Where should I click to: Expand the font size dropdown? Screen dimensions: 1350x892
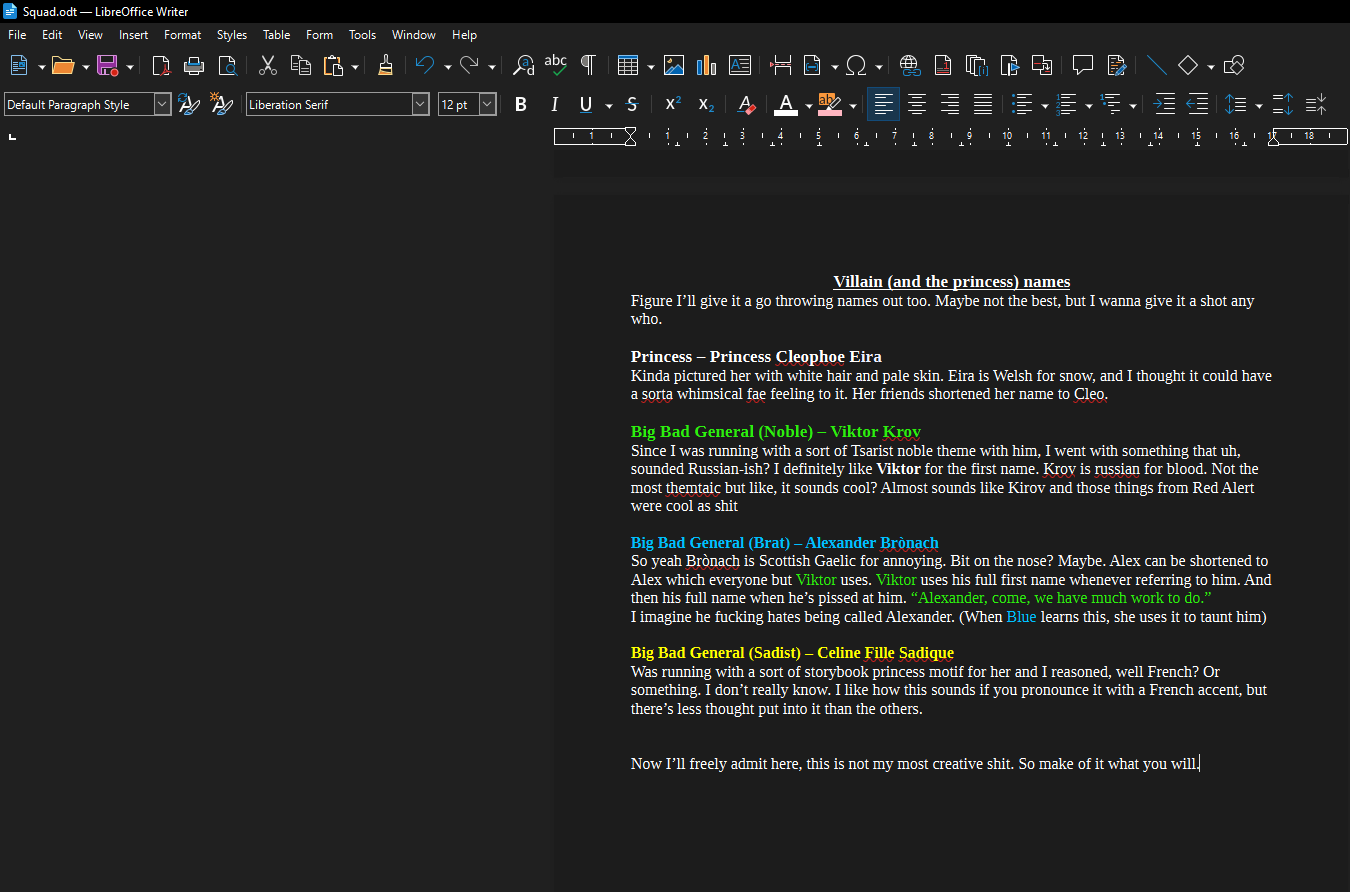coord(487,104)
